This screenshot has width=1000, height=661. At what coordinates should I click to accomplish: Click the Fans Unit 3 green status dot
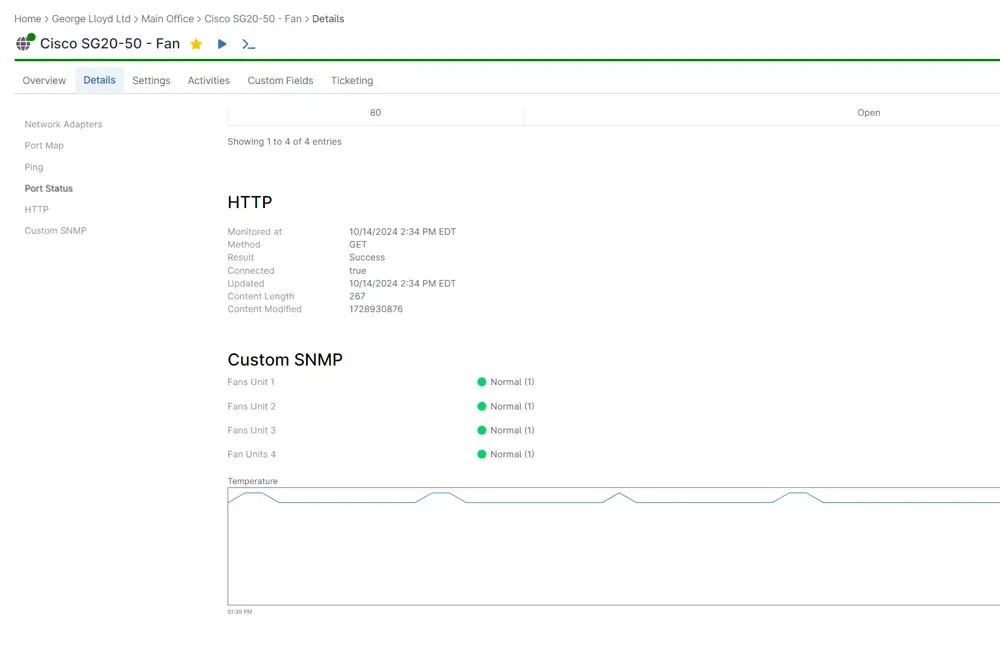point(482,431)
